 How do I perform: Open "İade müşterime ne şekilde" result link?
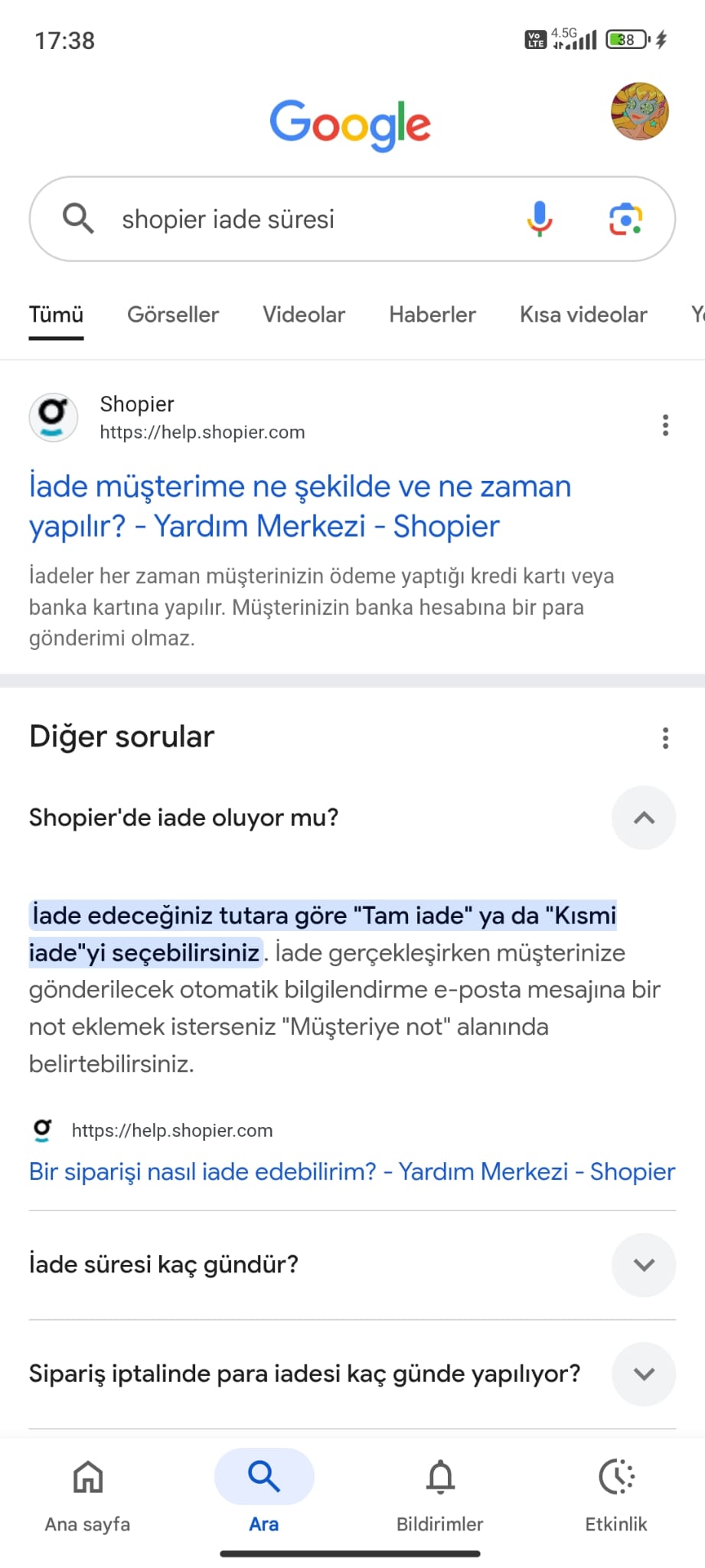tap(300, 506)
